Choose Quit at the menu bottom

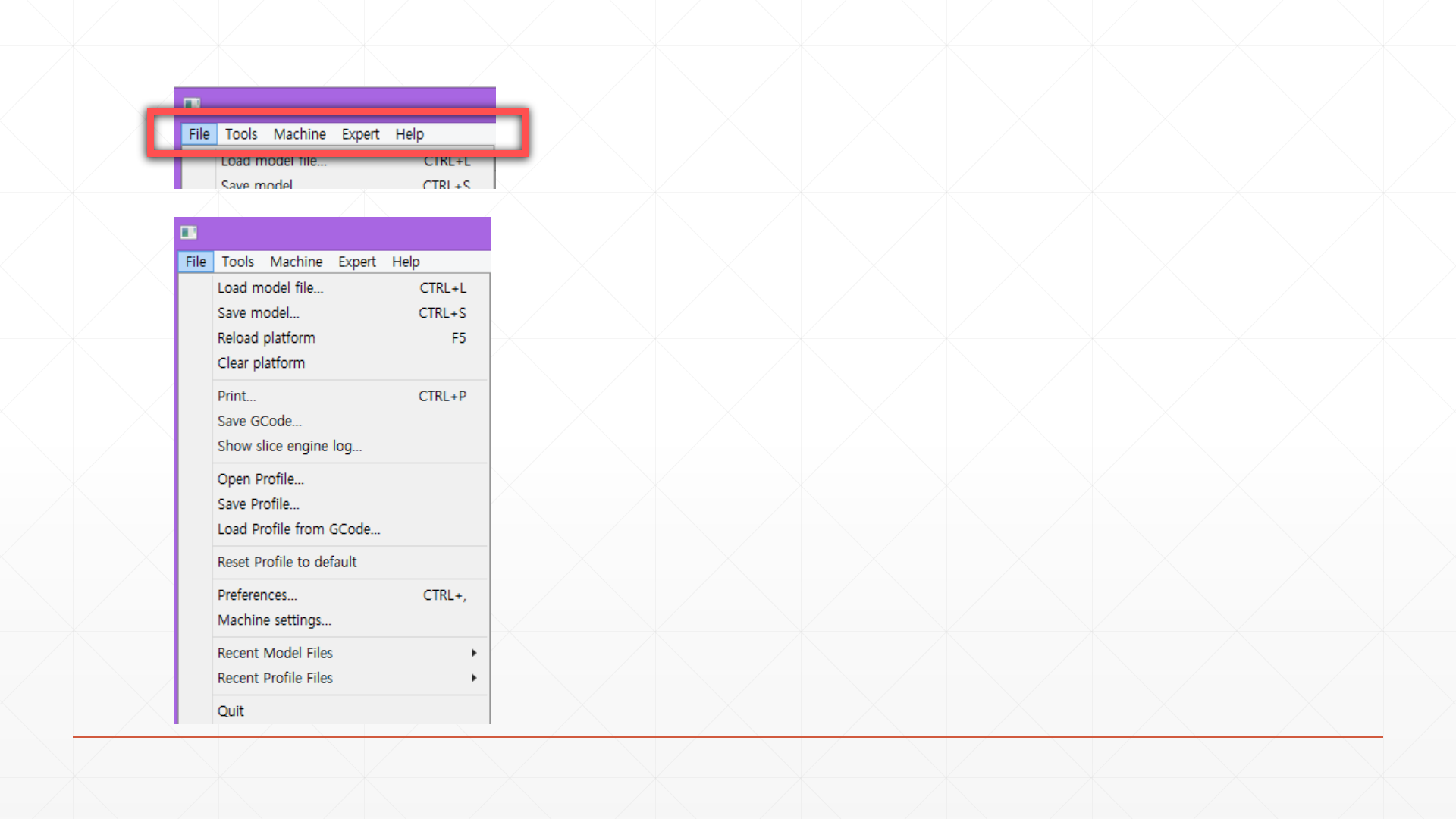(x=231, y=711)
